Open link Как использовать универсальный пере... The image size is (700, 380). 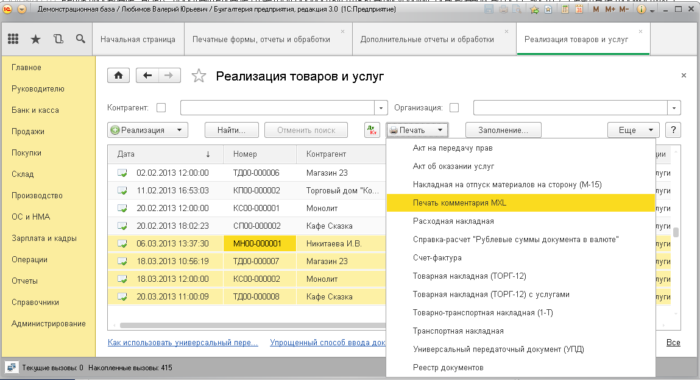click(183, 342)
